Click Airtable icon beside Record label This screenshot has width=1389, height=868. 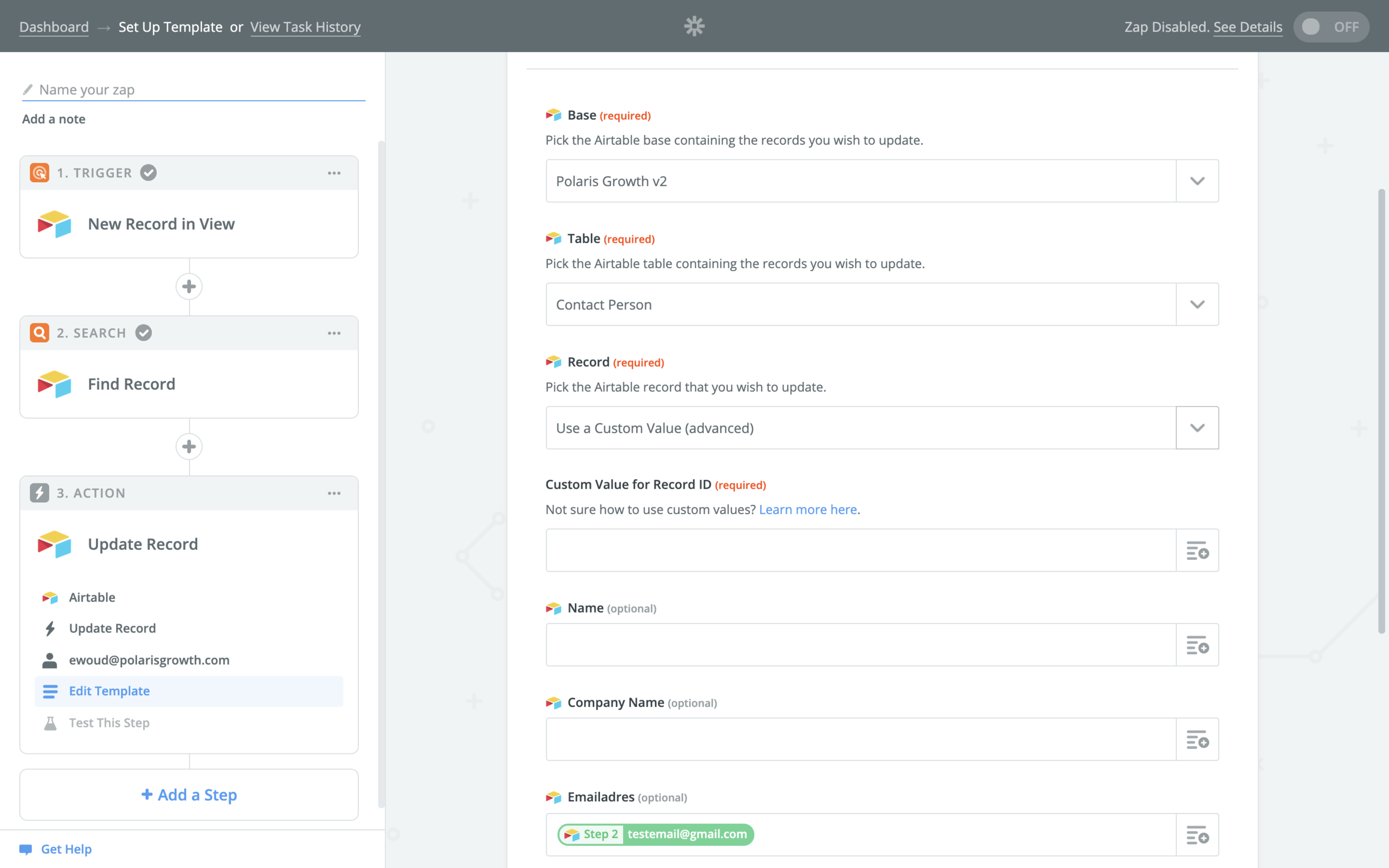553,362
